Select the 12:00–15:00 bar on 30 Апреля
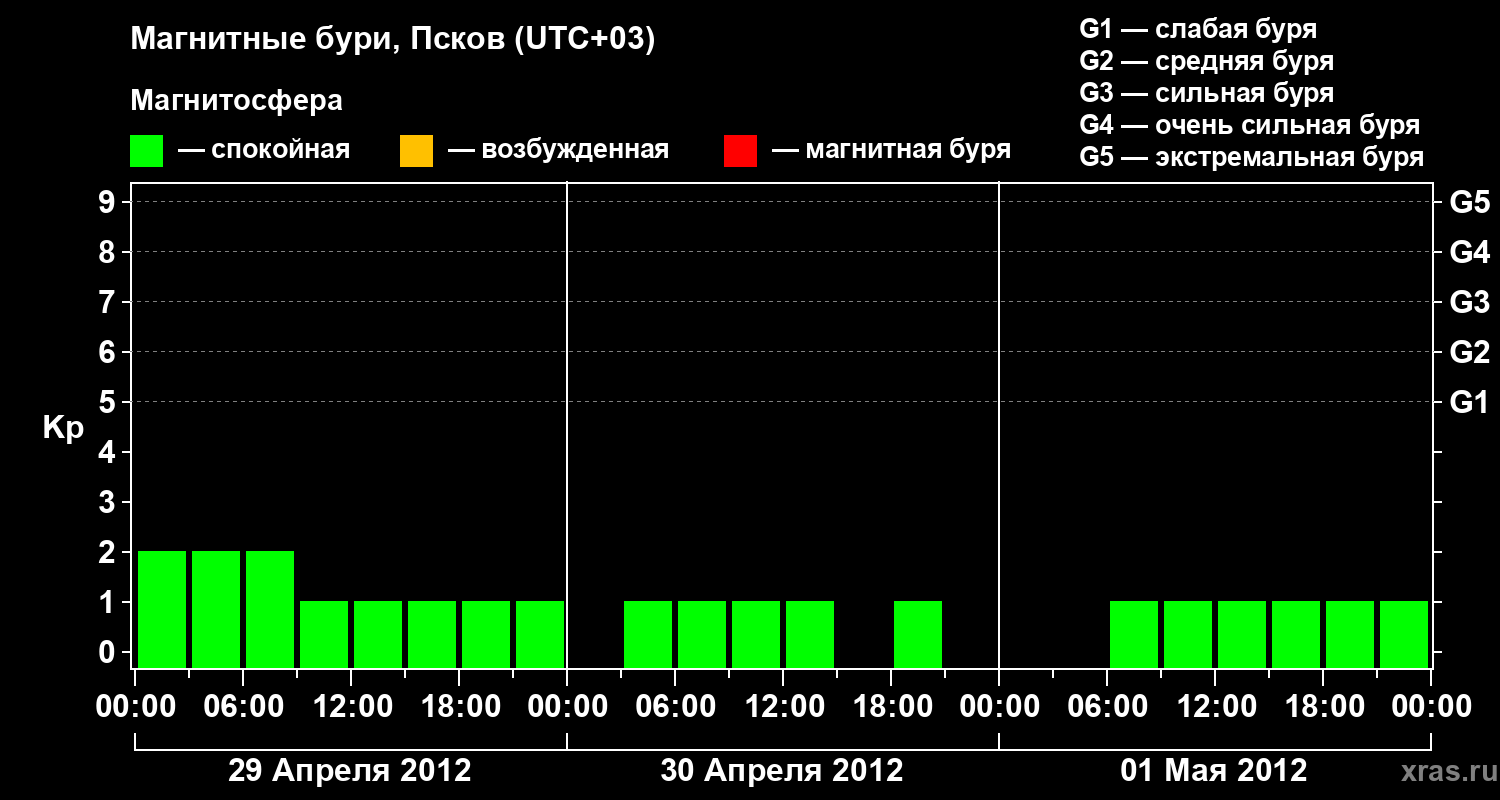This screenshot has width=1500, height=800. click(x=810, y=634)
